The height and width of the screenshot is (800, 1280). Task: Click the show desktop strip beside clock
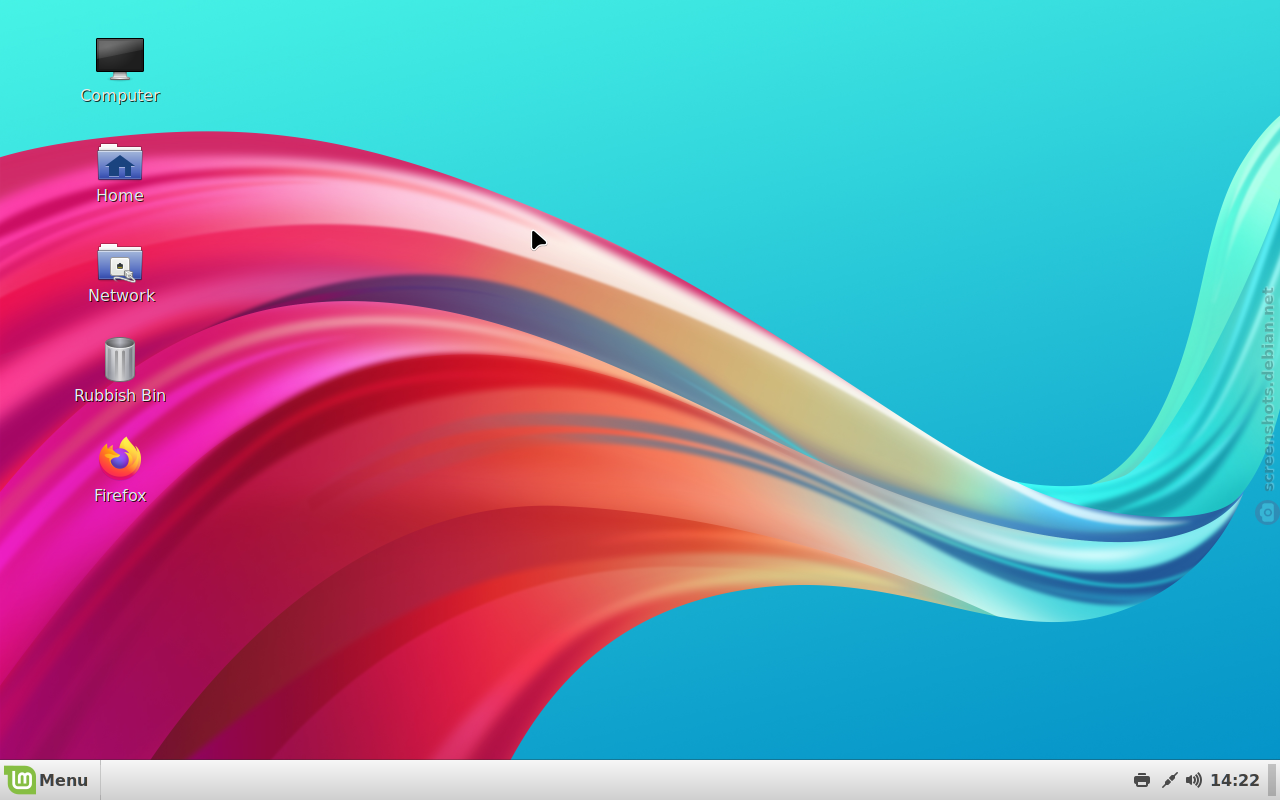coord(1272,780)
